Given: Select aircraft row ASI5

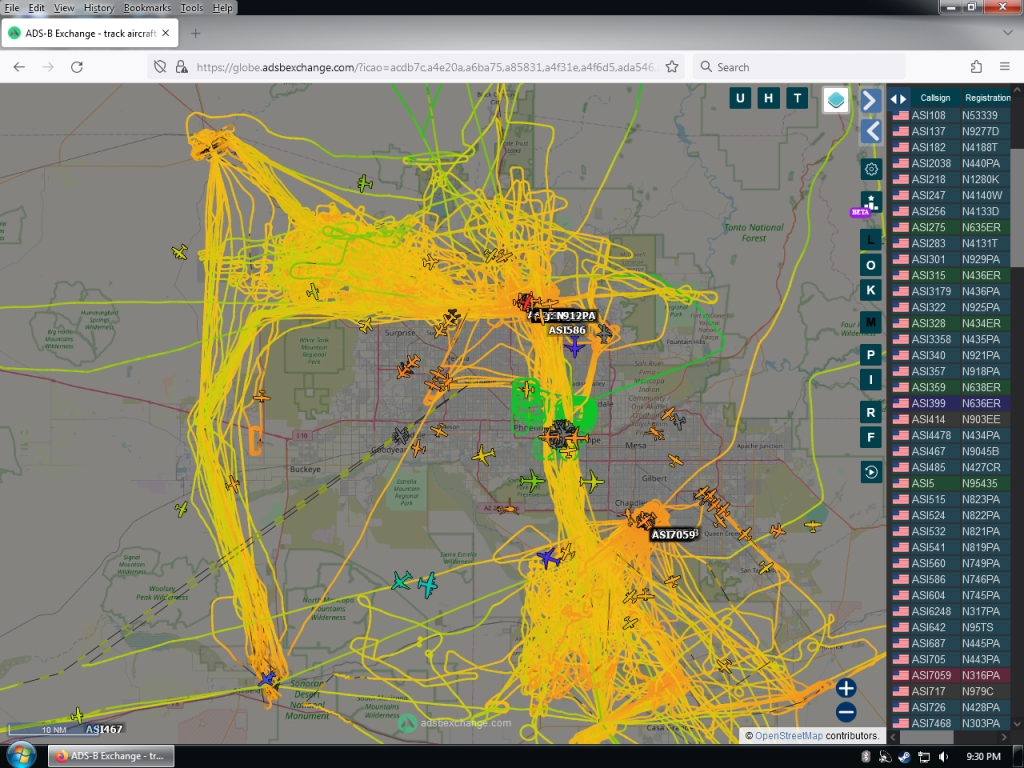Looking at the screenshot, I should tap(951, 483).
